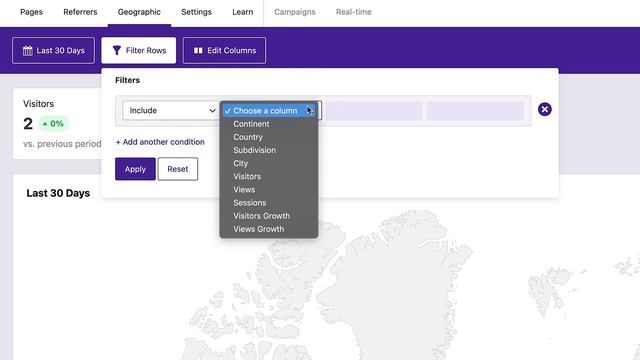The height and width of the screenshot is (360, 640).
Task: Click the Filters heading text
Action: click(127, 80)
